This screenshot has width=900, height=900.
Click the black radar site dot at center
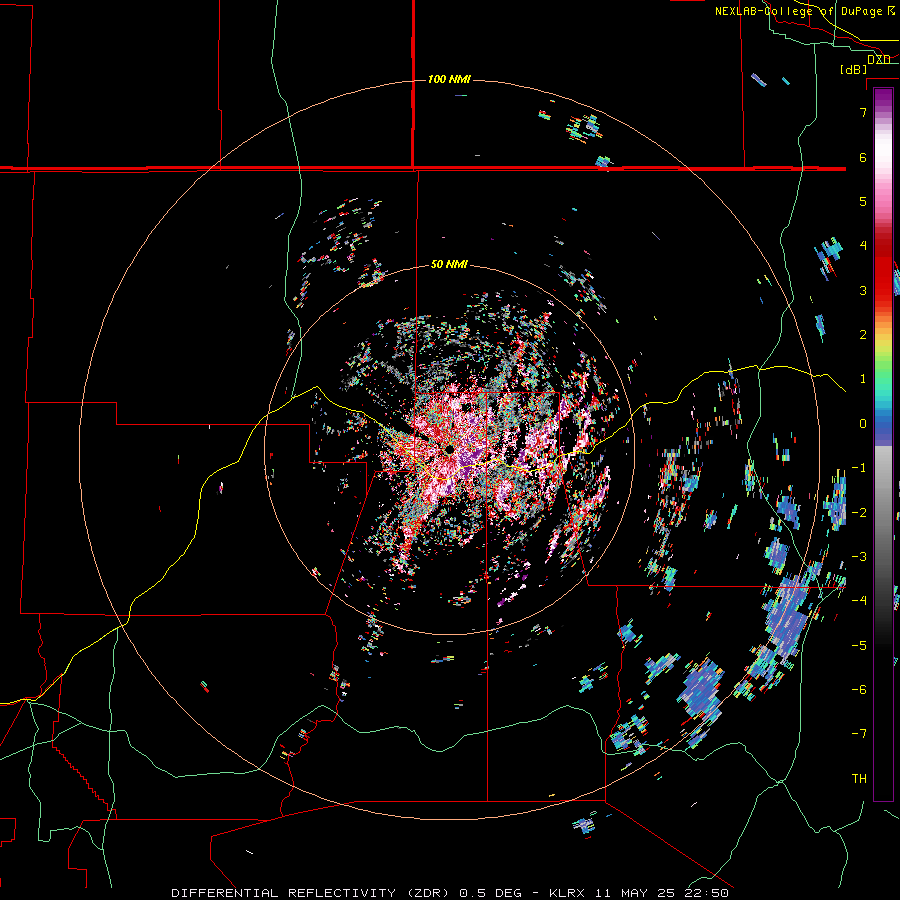tap(449, 449)
